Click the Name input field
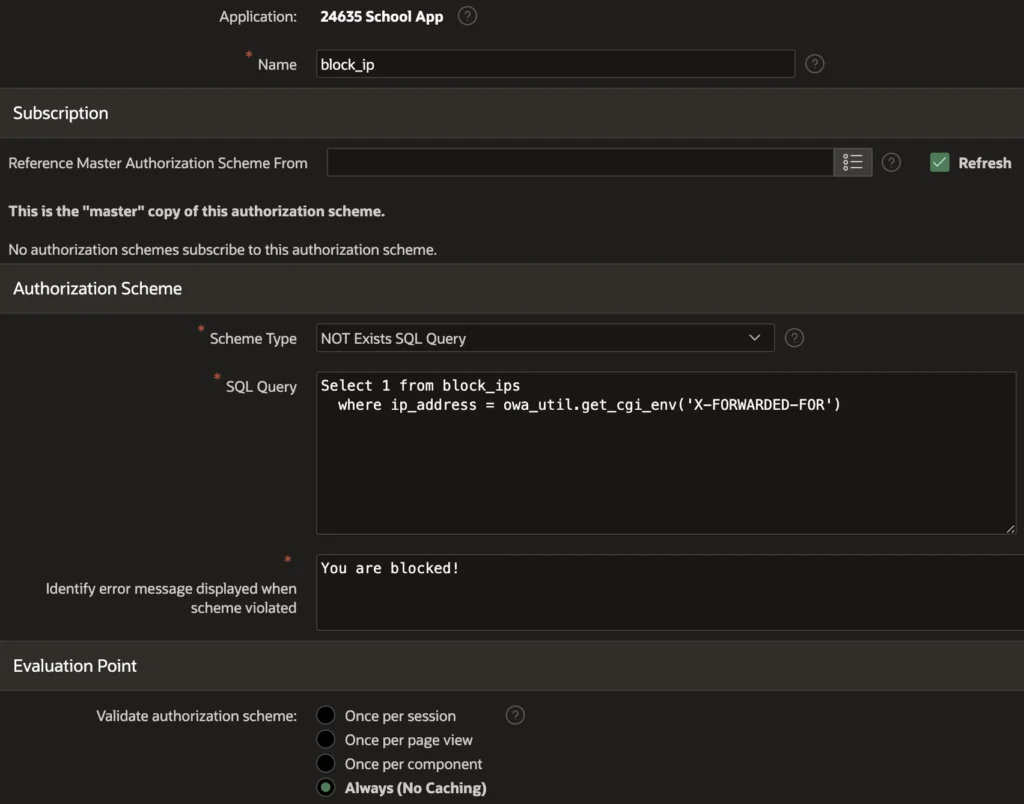 tap(555, 64)
